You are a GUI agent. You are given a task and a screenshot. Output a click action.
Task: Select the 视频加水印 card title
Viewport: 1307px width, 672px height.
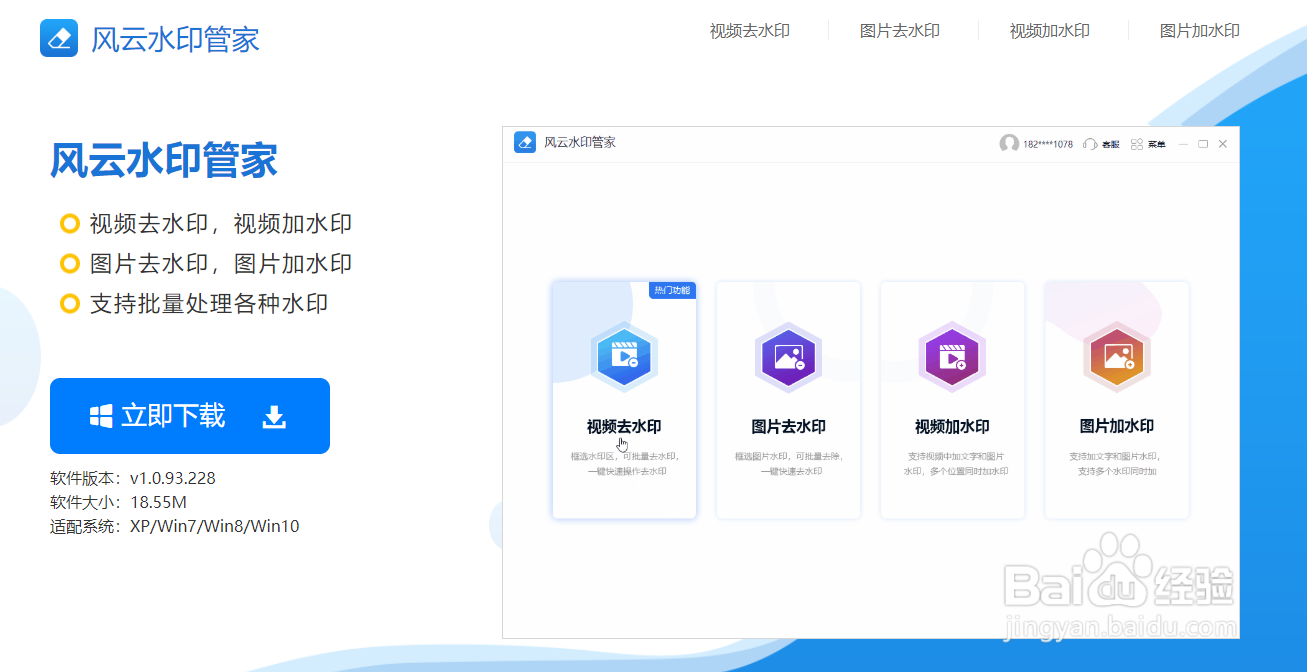pyautogui.click(x=952, y=426)
